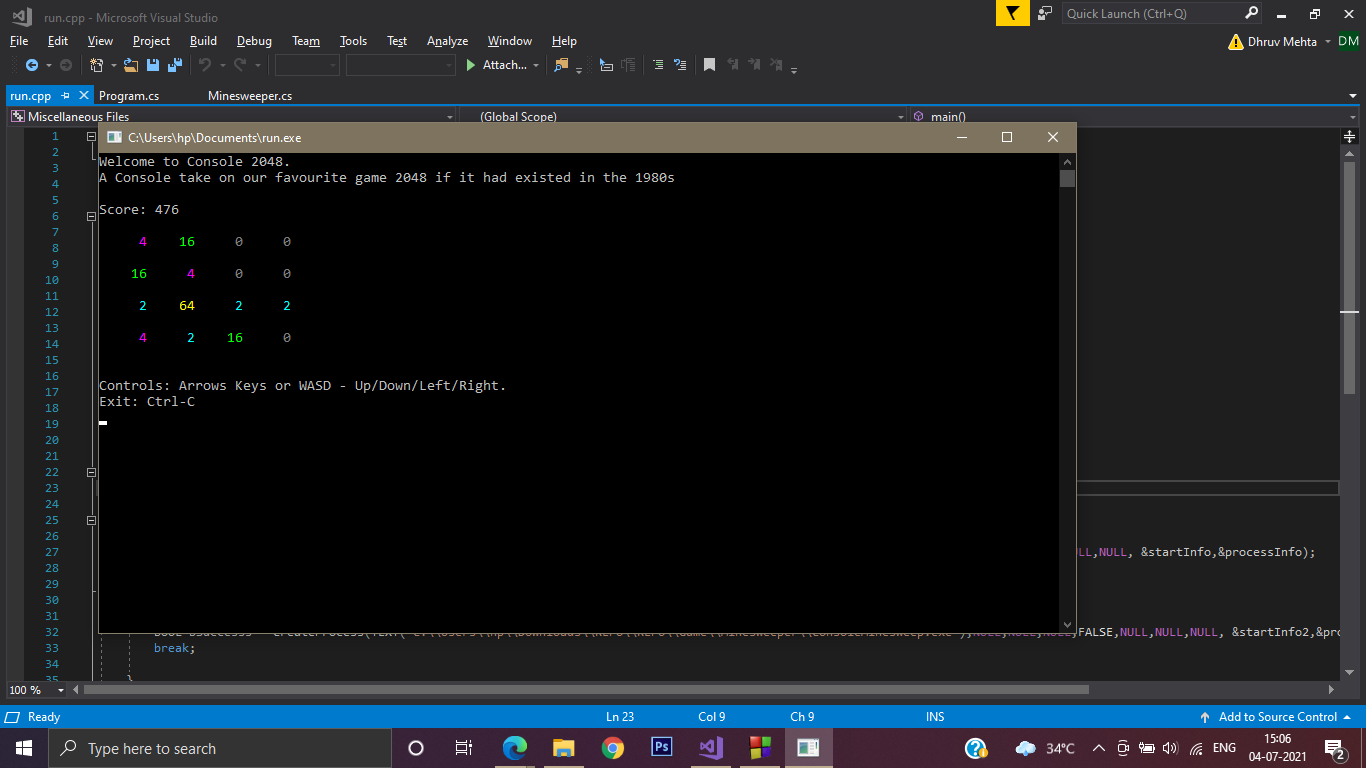
Task: Collapse the code region at line 1
Action: point(91,136)
